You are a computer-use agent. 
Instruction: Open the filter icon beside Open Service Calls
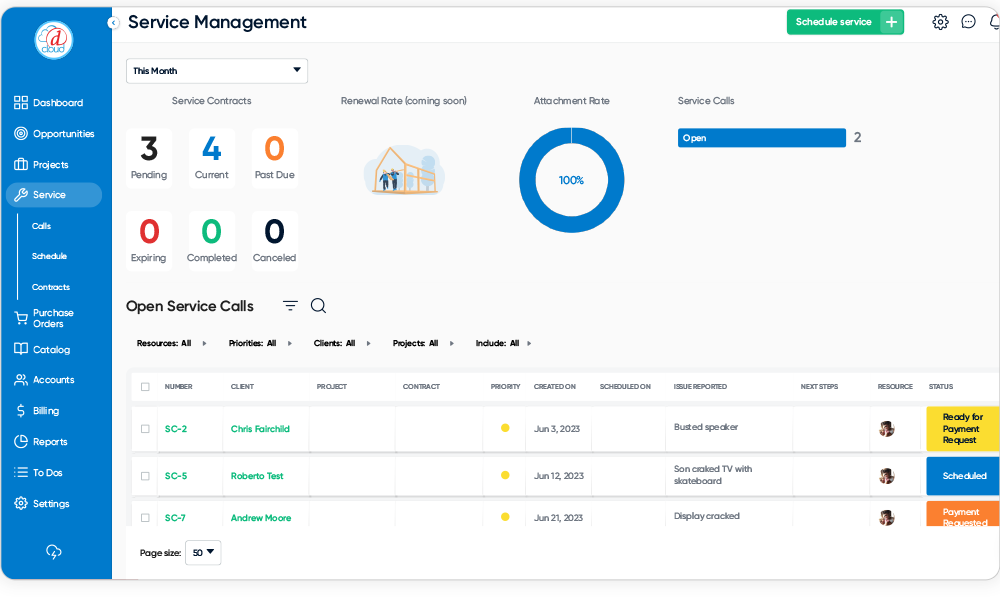point(290,306)
